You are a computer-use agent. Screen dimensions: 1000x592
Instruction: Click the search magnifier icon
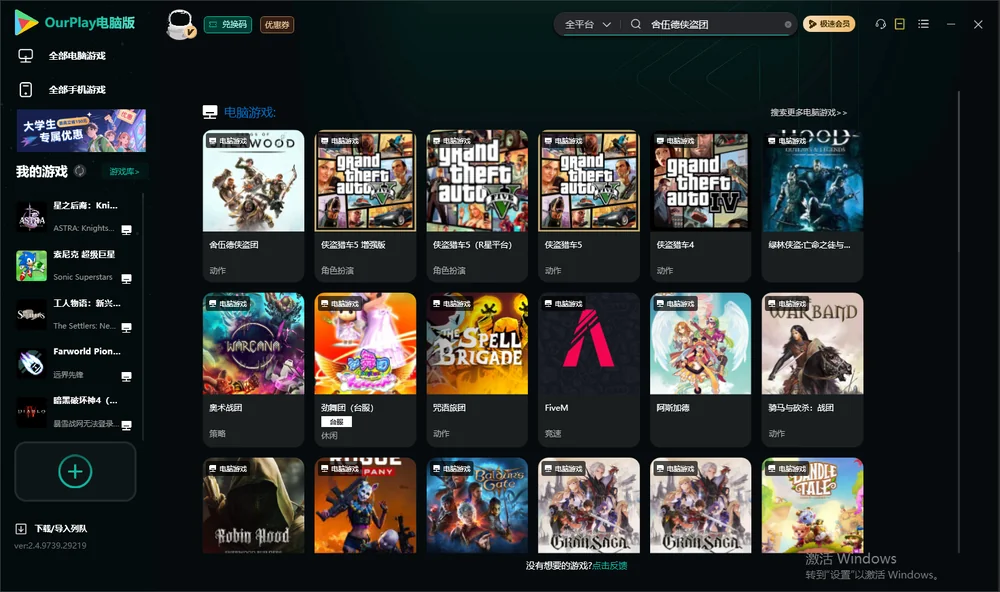(636, 24)
